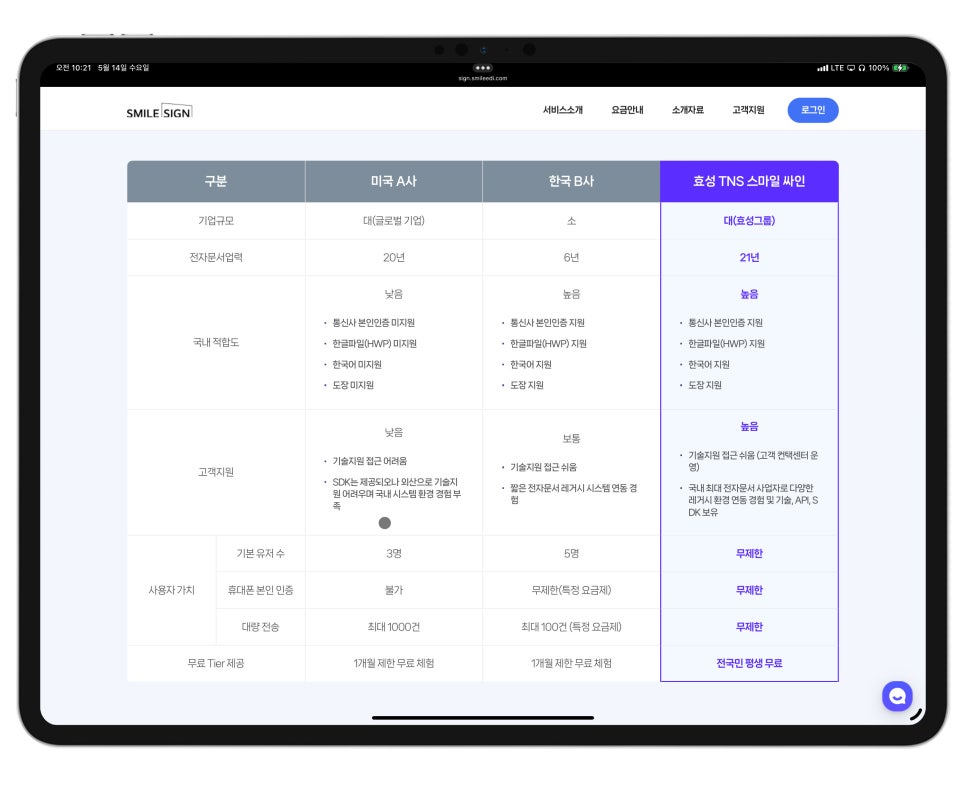Click the 6년 cell
The image size is (966, 785).
(x=571, y=257)
